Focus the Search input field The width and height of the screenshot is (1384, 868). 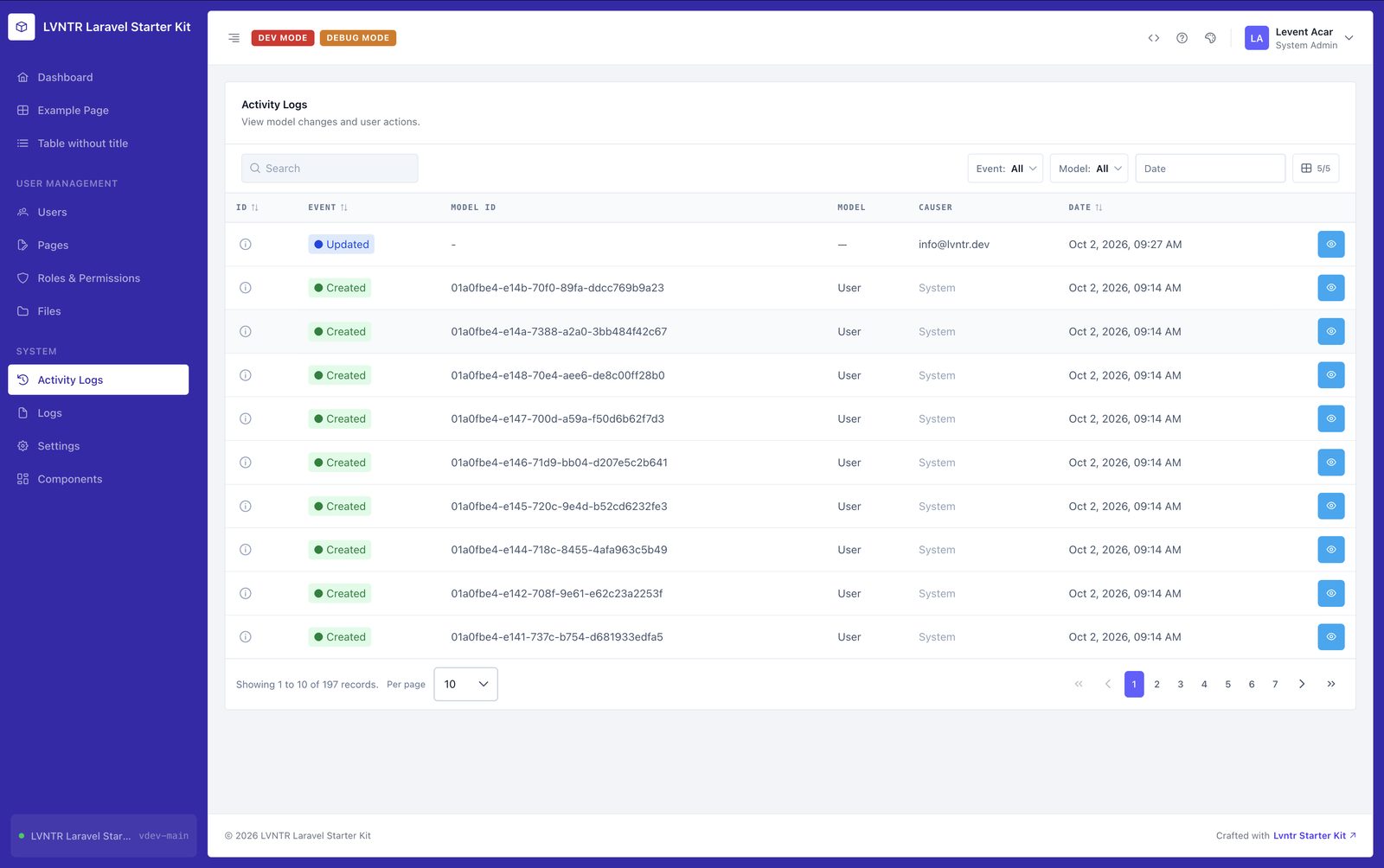coord(330,169)
